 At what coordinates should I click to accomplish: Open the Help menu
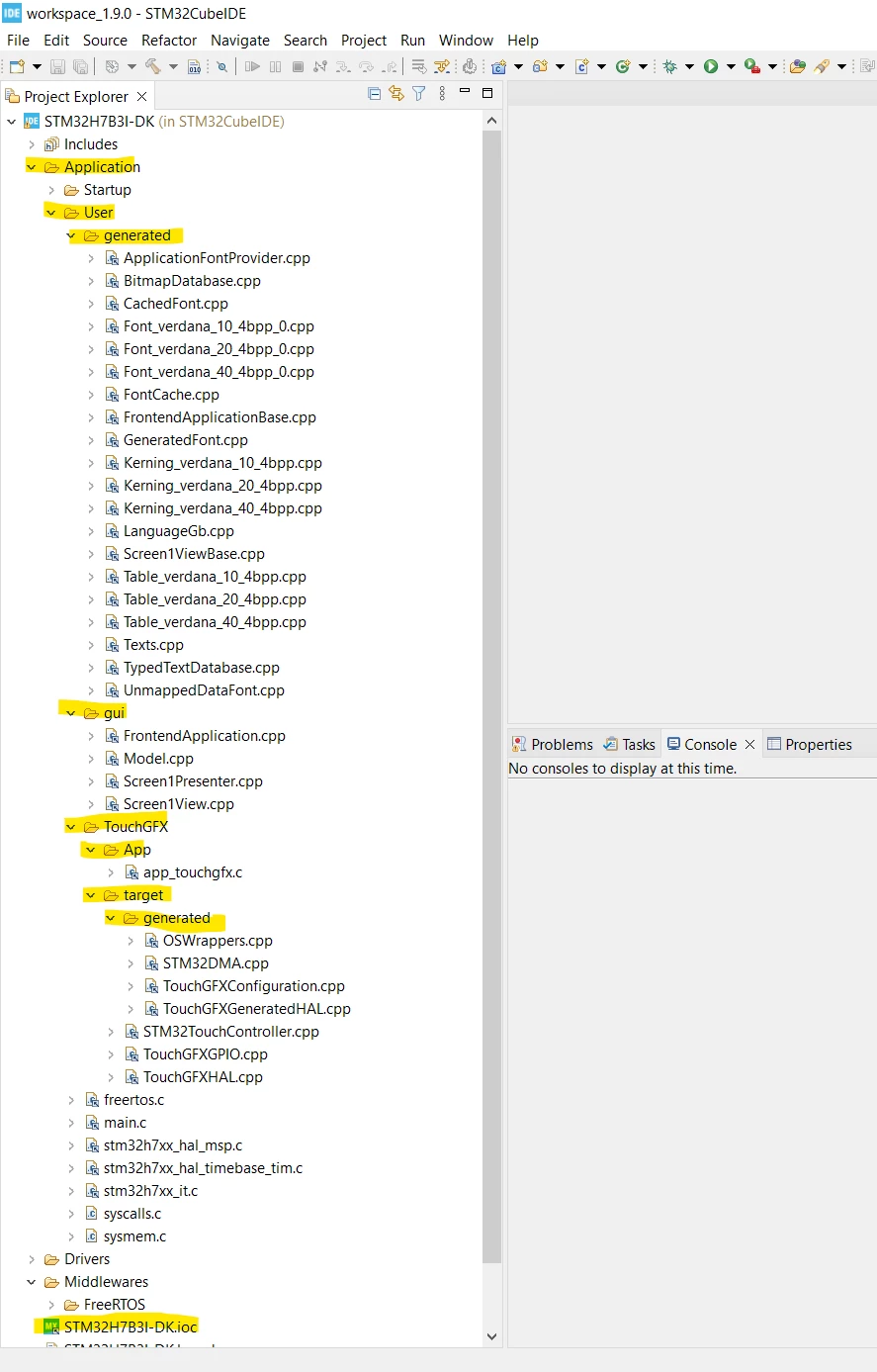tap(523, 41)
